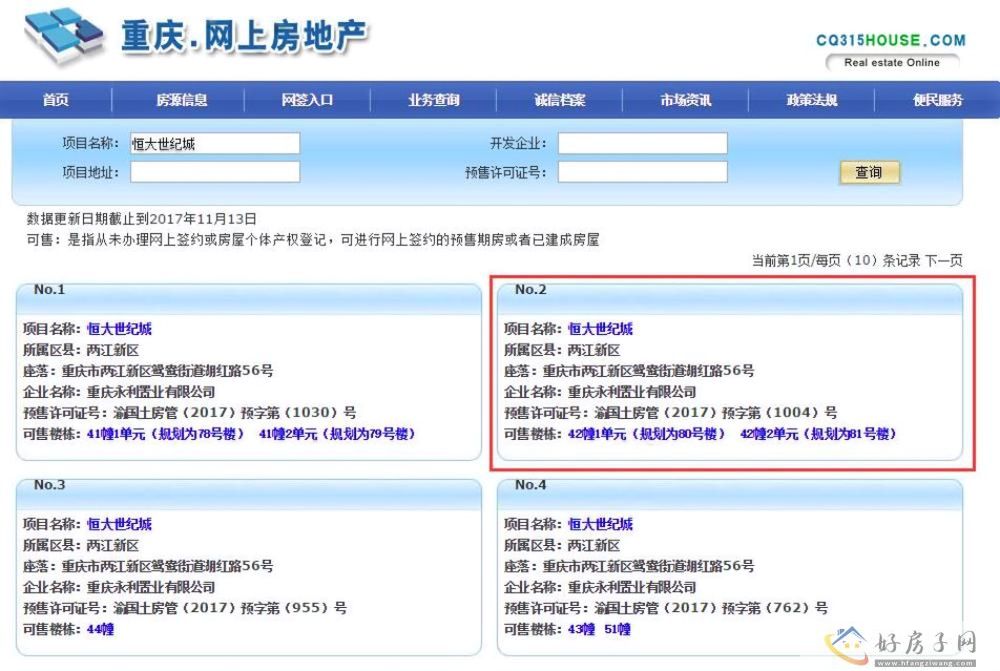
Task: Click 所属区县 两江新区 in No.2
Action: pyautogui.click(x=562, y=350)
